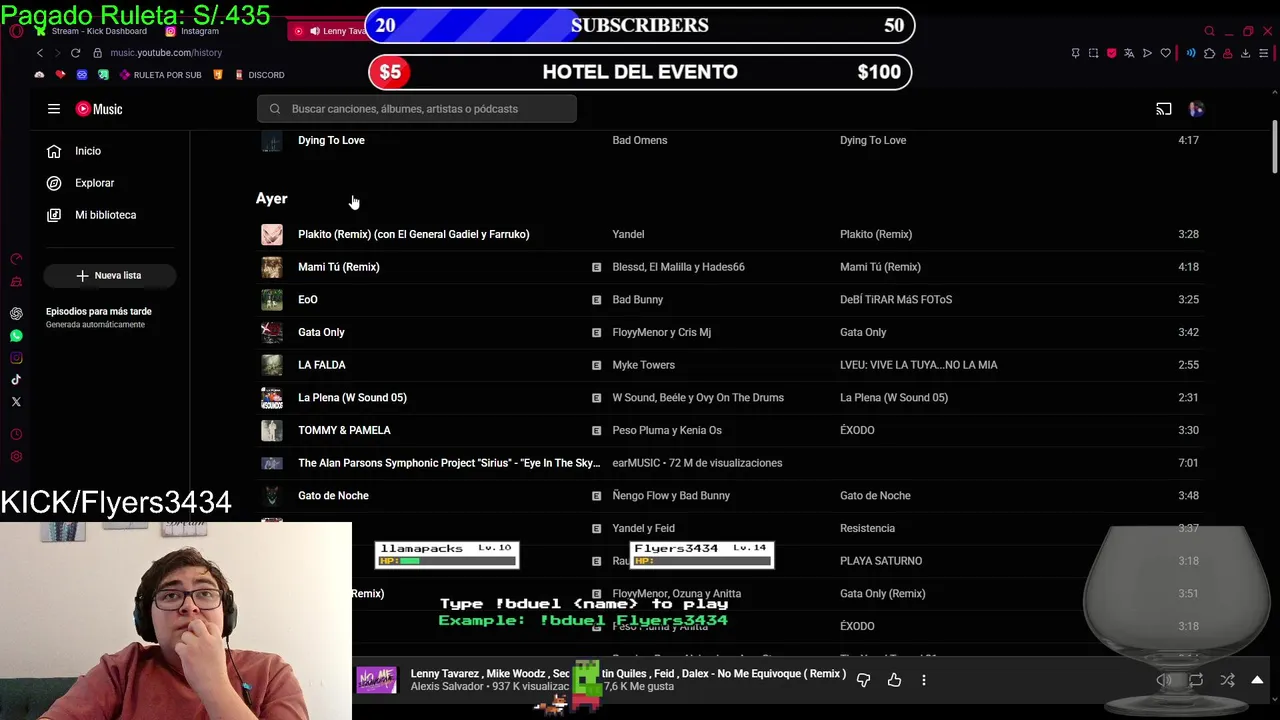Viewport: 1280px width, 720px height.
Task: Open Instagram in the browser sidebar
Action: [x=16, y=358]
